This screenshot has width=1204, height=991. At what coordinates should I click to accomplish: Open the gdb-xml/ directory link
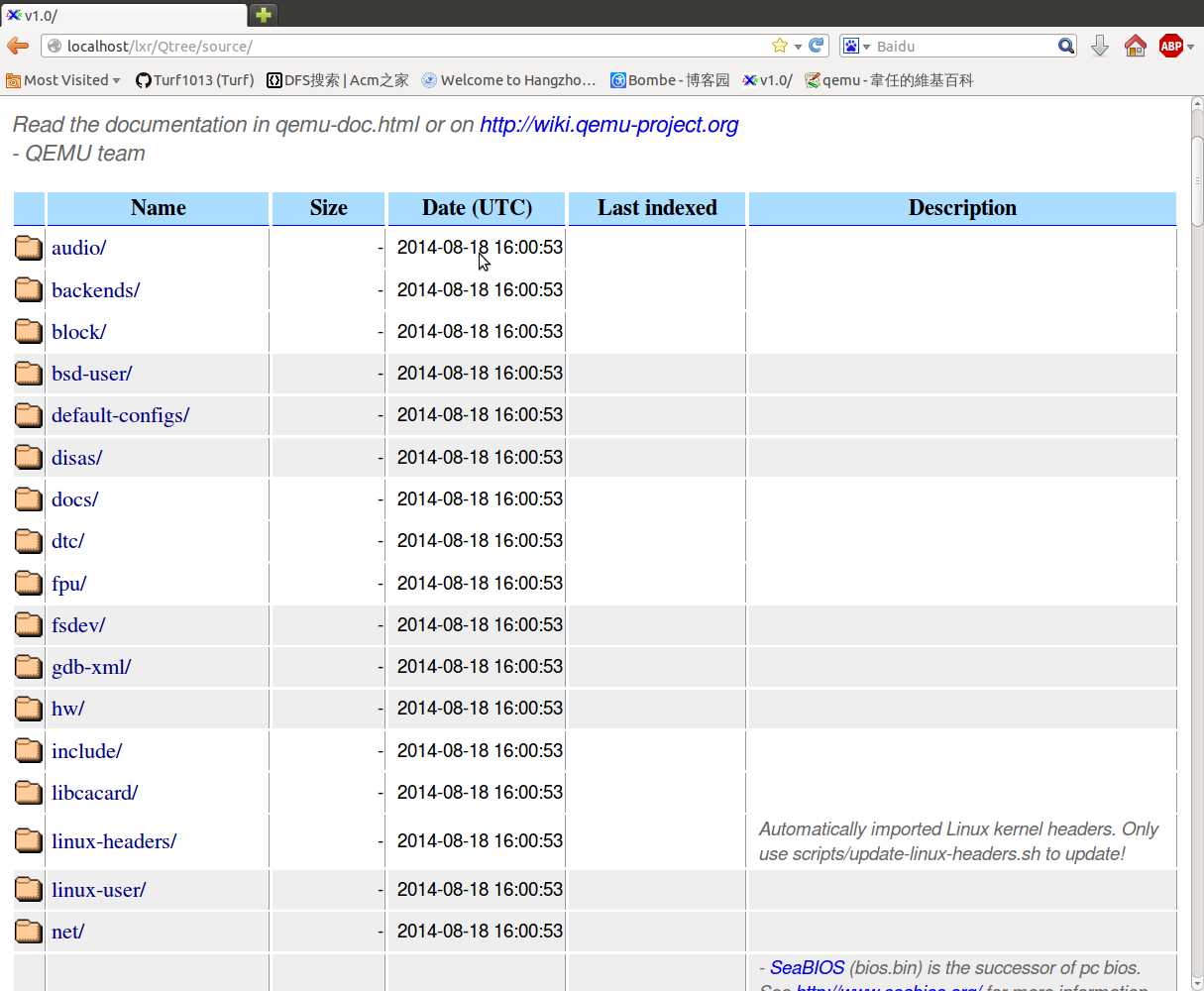91,666
